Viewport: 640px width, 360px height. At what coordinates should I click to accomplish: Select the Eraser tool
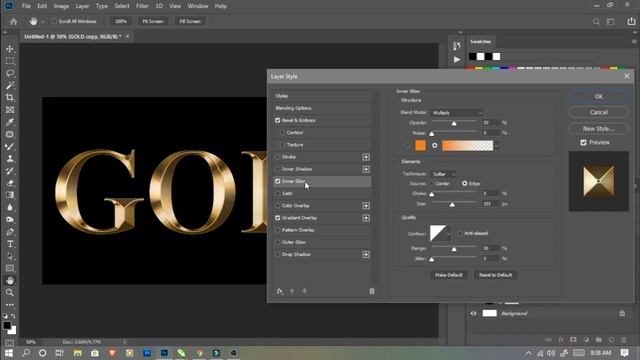(10, 183)
